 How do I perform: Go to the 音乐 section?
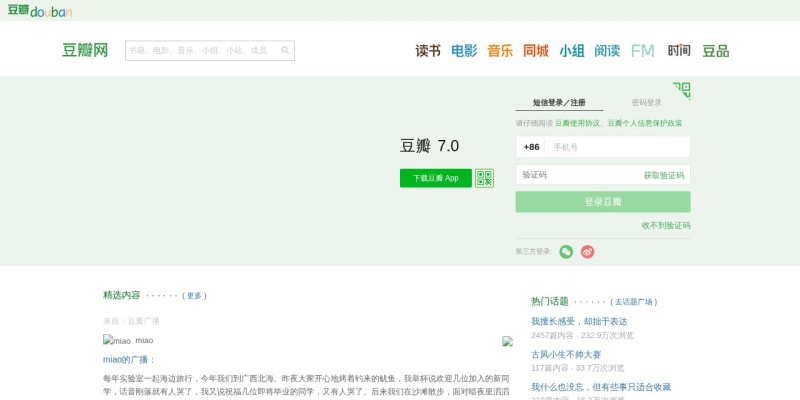pyautogui.click(x=499, y=51)
